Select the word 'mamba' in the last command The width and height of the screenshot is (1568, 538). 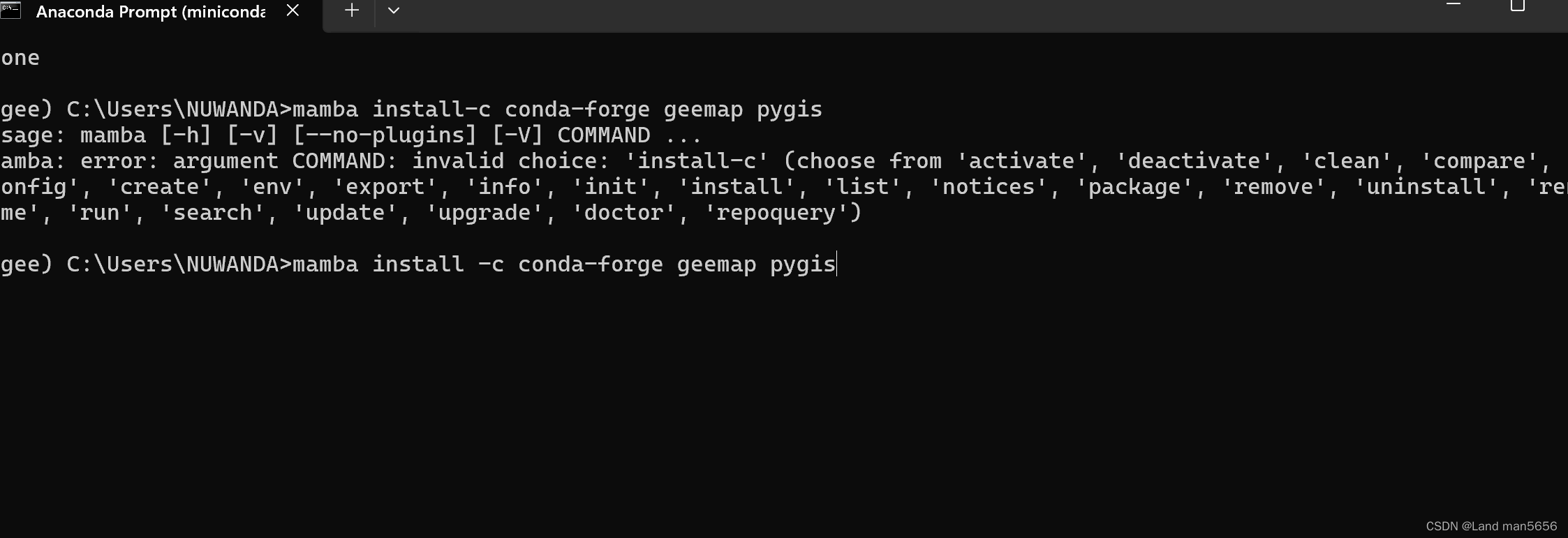[x=325, y=264]
